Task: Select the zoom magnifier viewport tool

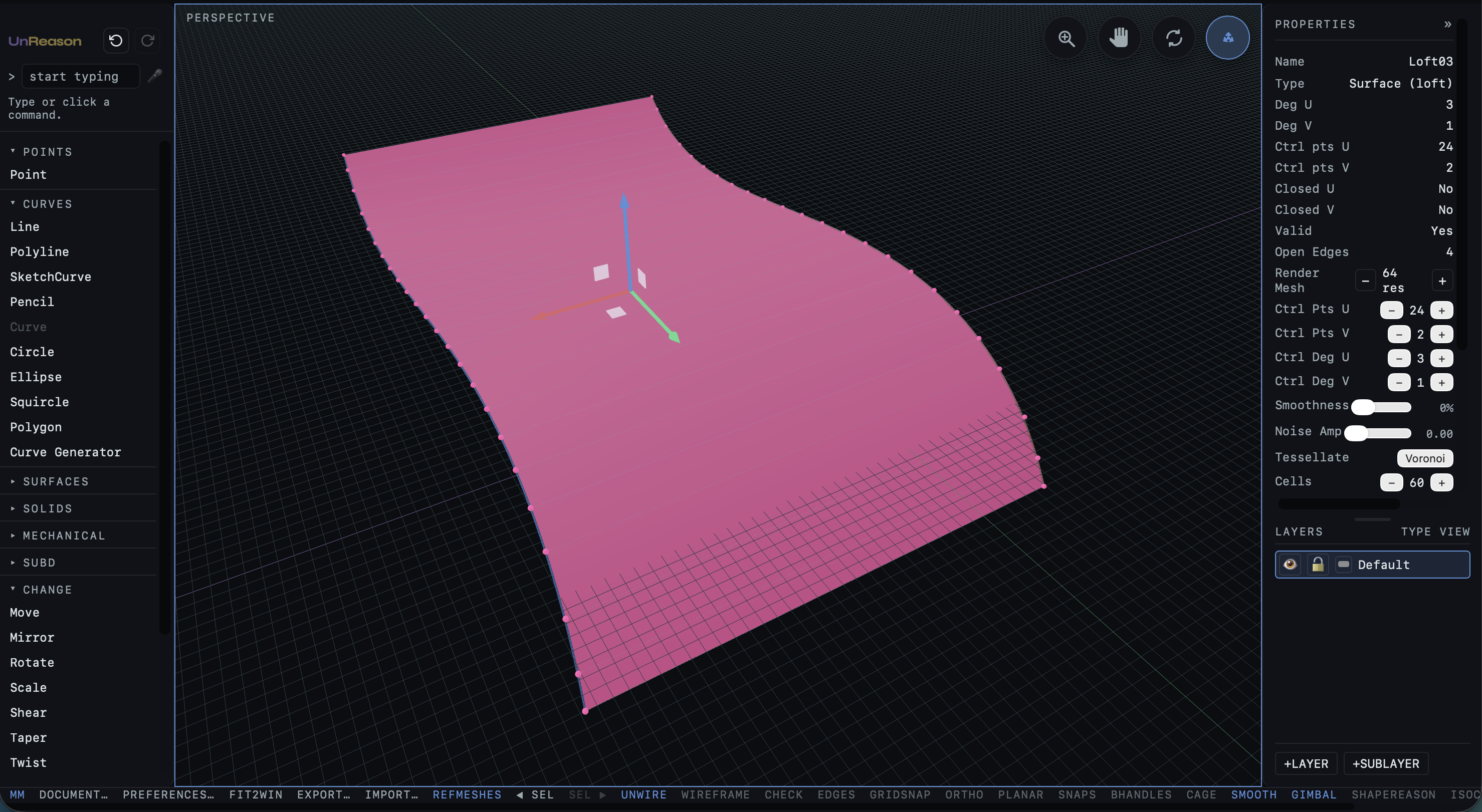Action: pos(1066,38)
